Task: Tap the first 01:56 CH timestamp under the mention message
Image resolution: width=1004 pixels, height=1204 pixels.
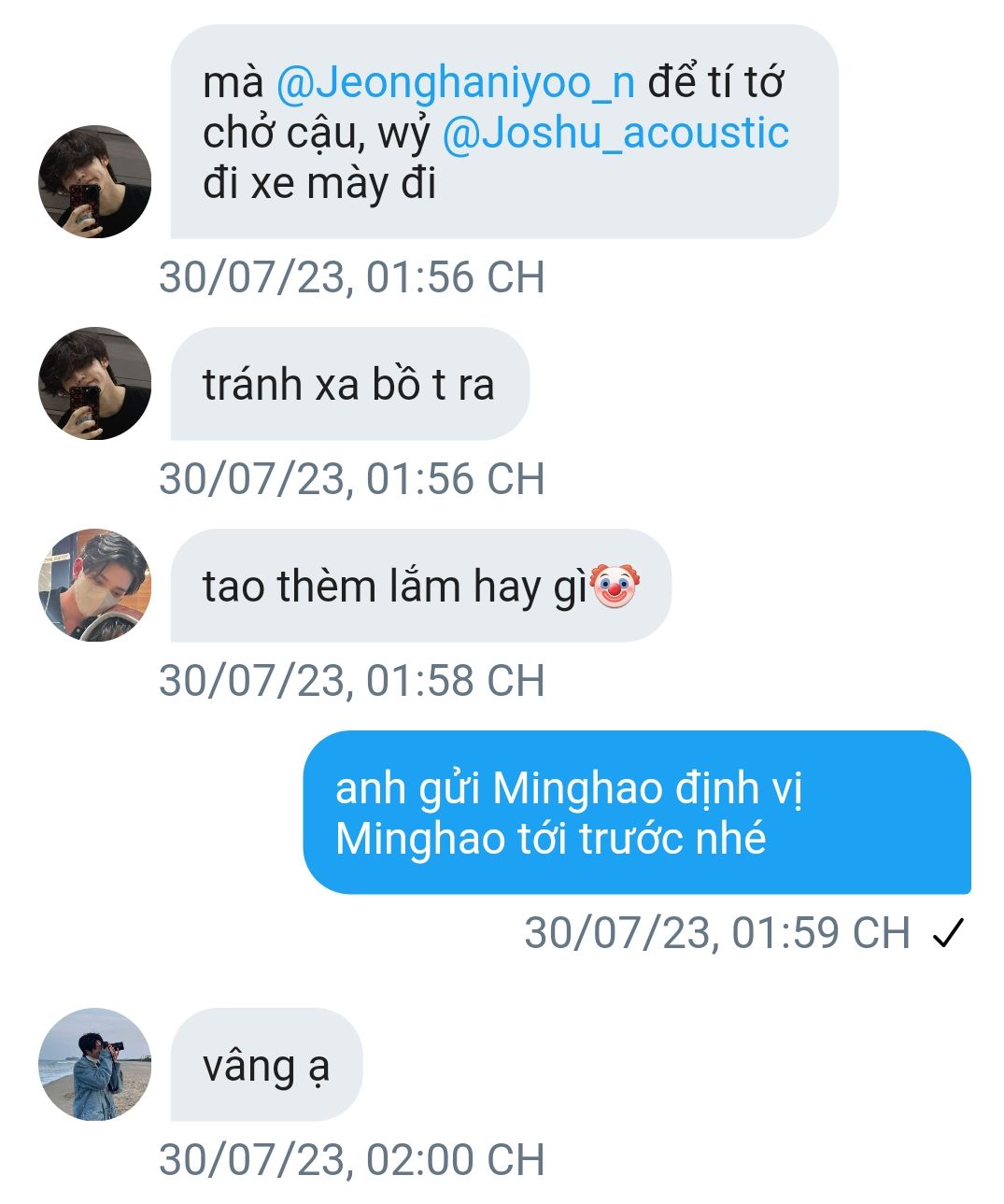Action: [352, 277]
